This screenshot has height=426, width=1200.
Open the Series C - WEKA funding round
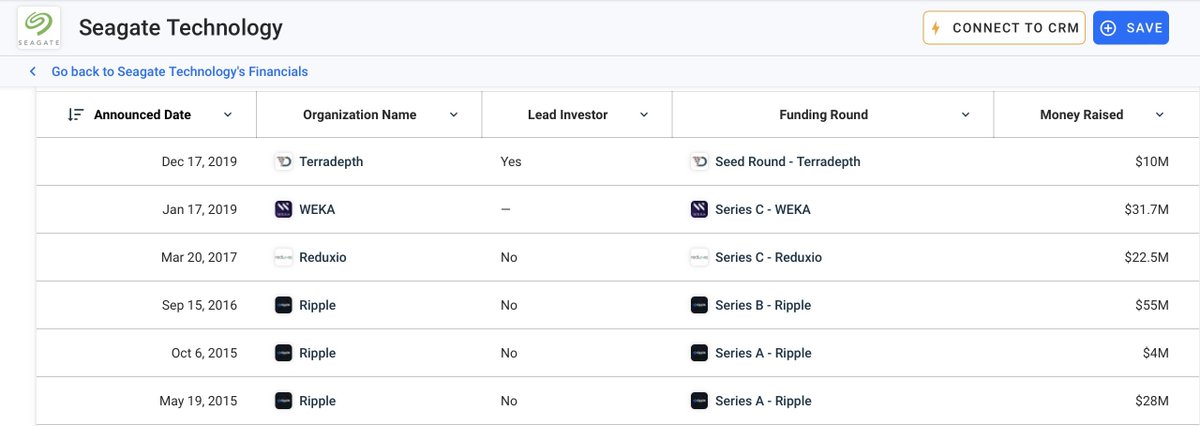click(x=762, y=210)
